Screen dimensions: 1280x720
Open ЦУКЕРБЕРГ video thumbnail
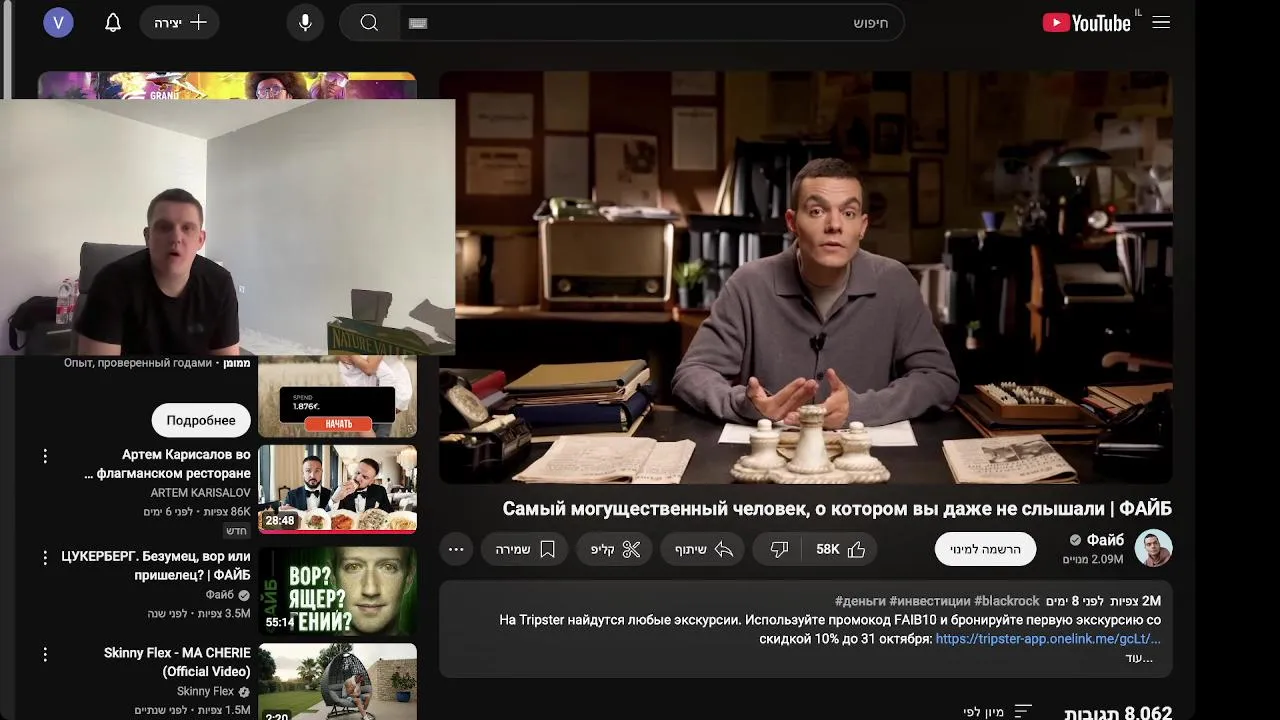337,591
